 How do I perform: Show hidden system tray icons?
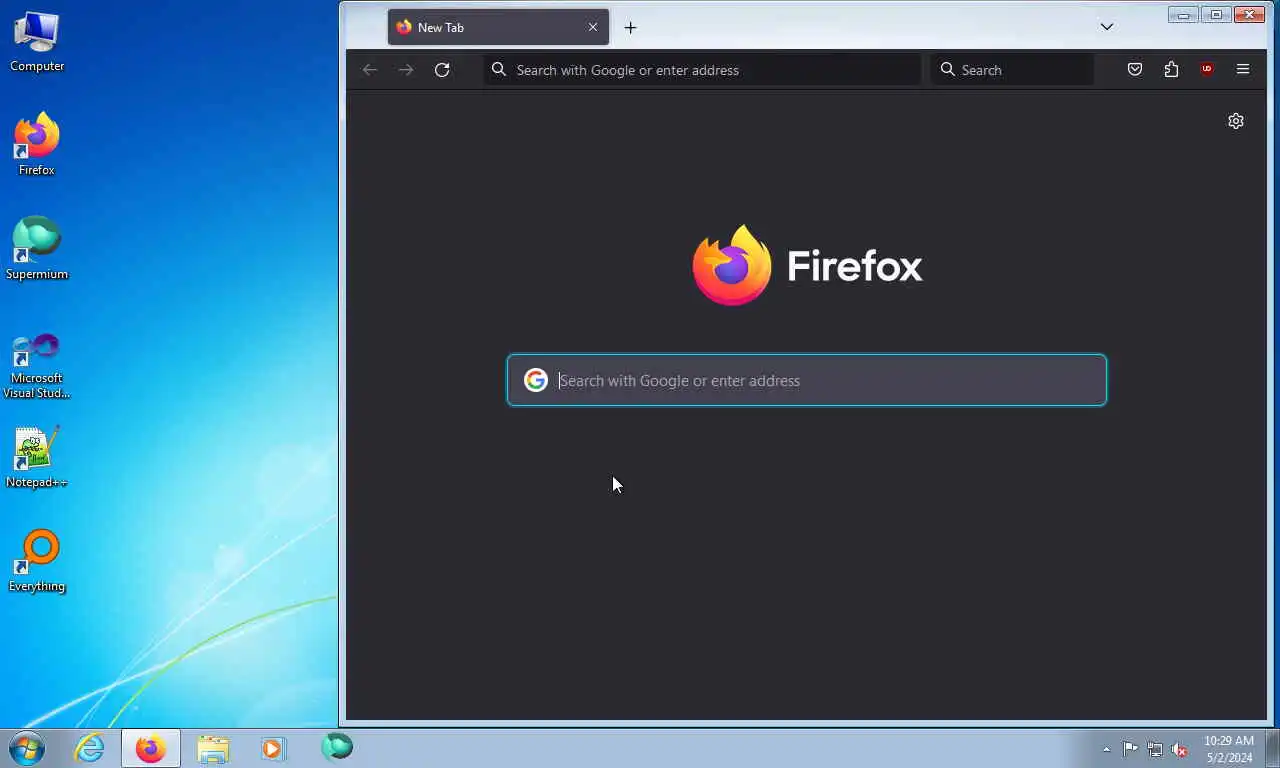[x=1106, y=749]
